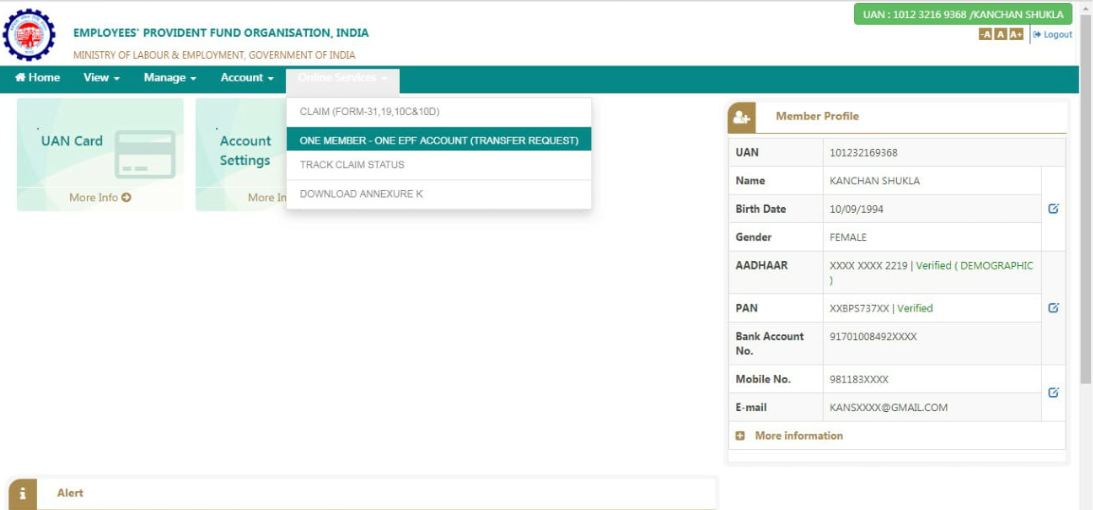This screenshot has height=510, width=1093.
Task: Choose Track Claim Status menu item
Action: (352, 165)
